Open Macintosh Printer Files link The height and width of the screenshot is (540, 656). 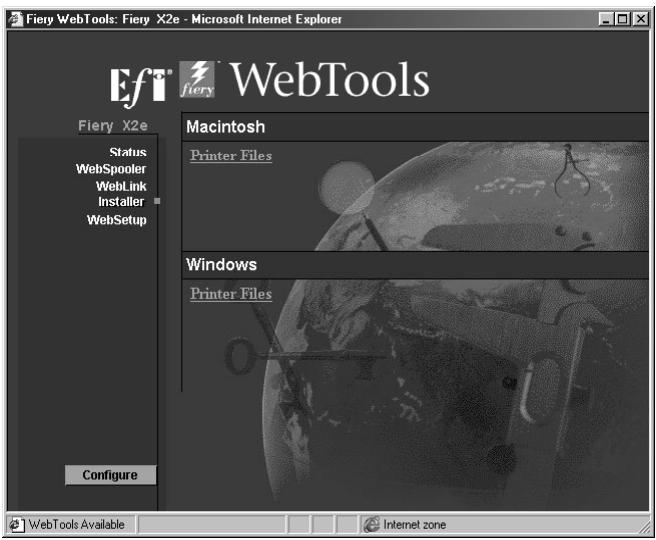pyautogui.click(x=231, y=156)
